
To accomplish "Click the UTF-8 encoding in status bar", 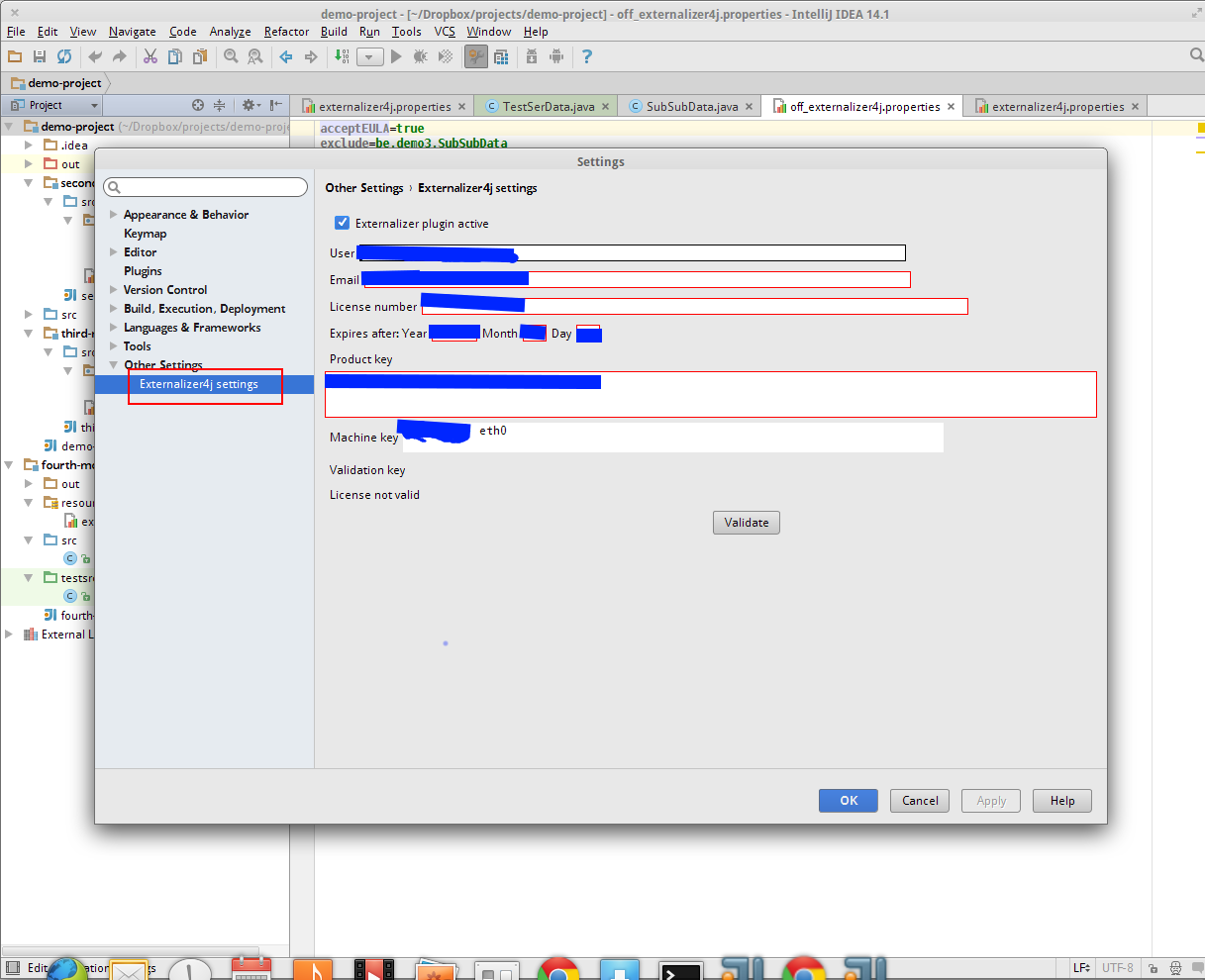I will click(1118, 968).
